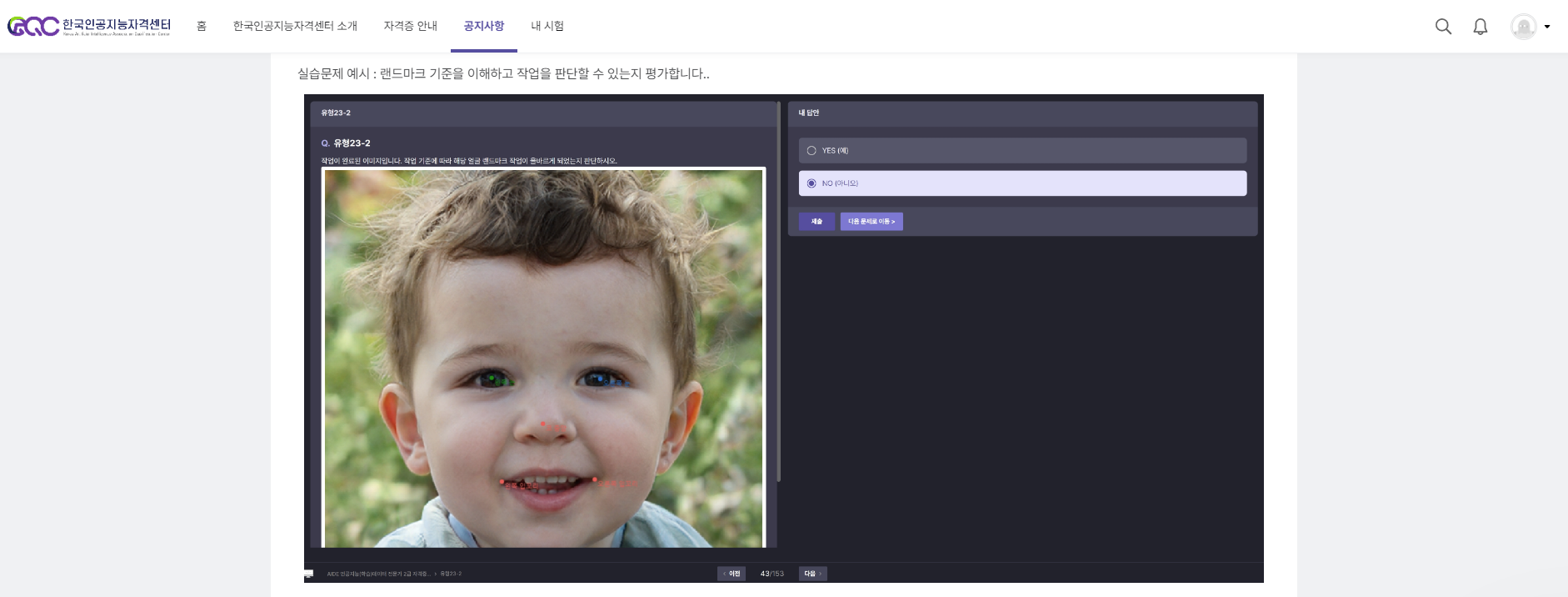Click the 43/153 page counter

point(772,574)
